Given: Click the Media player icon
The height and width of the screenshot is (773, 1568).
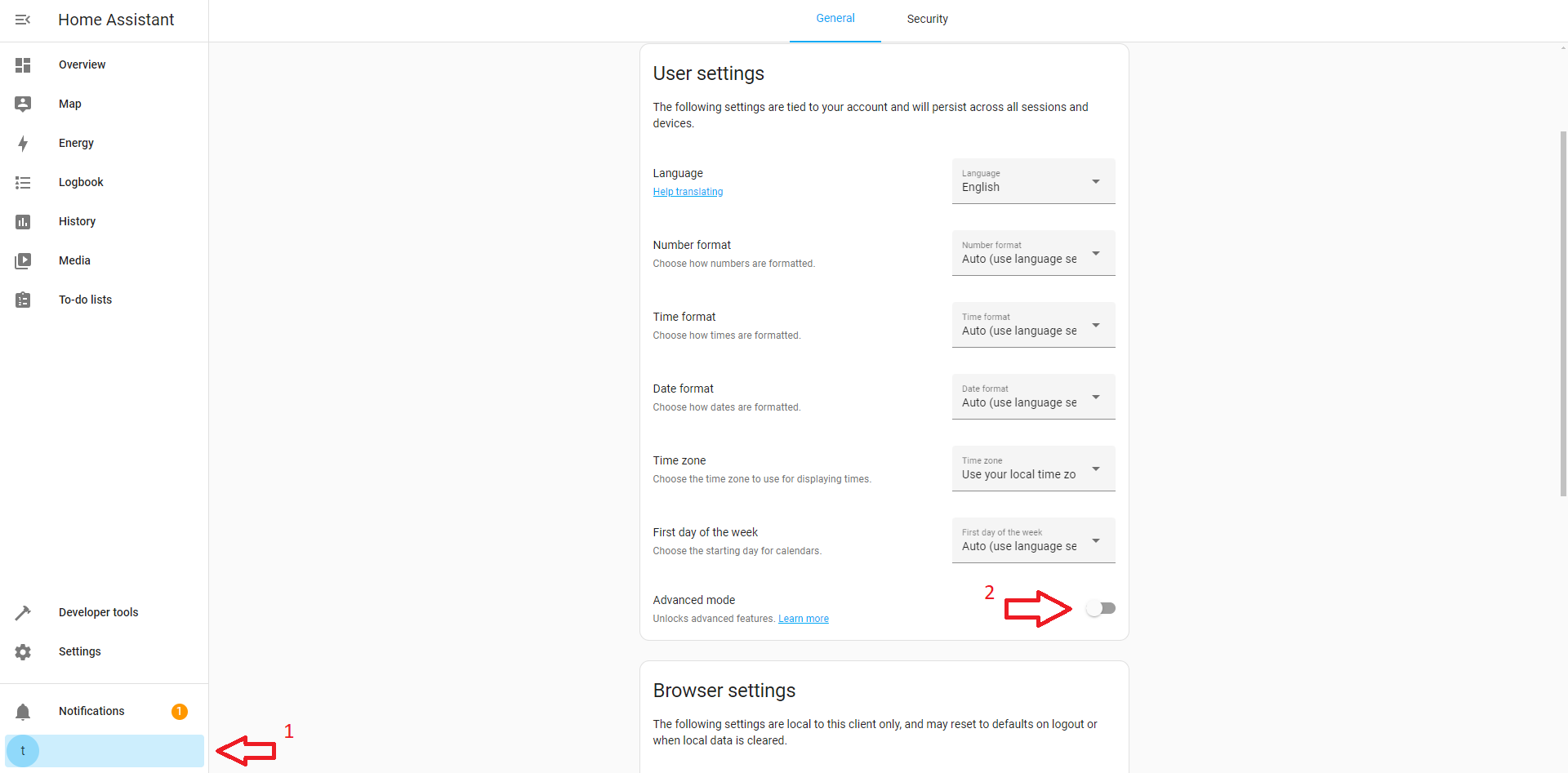Looking at the screenshot, I should click(23, 261).
